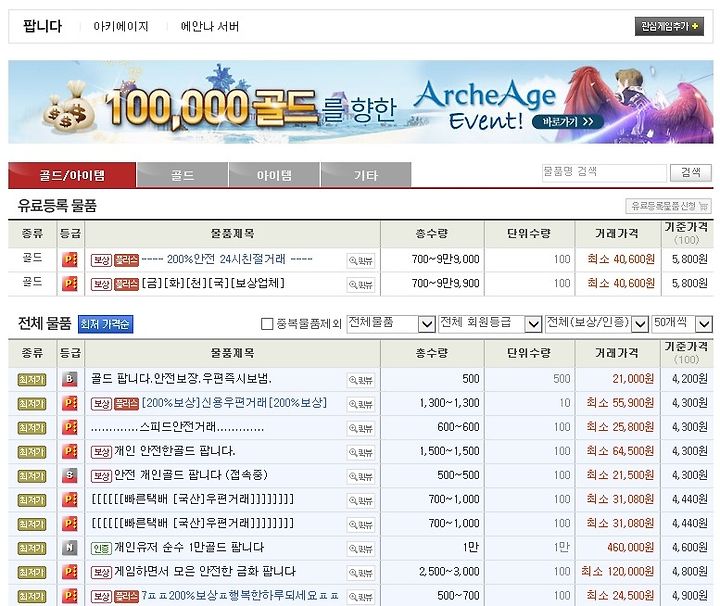Click base price 4,200원 cell
The width and height of the screenshot is (720, 606).
point(689,379)
